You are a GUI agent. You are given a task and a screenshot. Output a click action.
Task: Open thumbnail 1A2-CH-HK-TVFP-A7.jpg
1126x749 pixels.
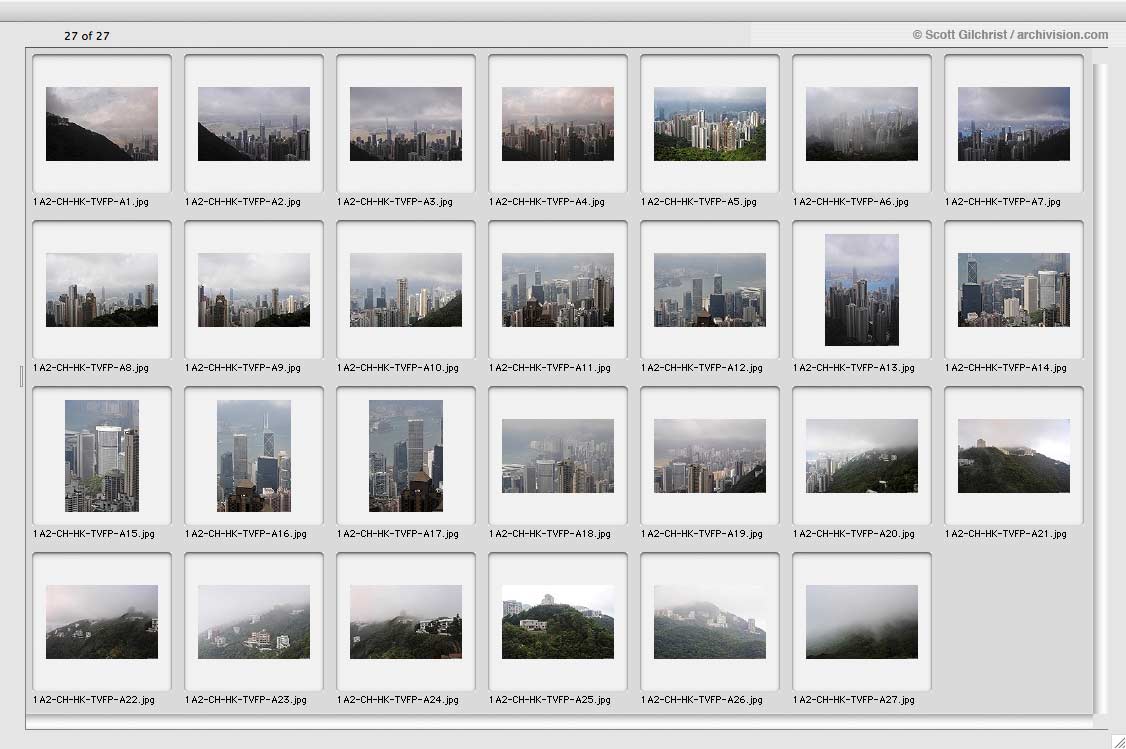[1014, 124]
